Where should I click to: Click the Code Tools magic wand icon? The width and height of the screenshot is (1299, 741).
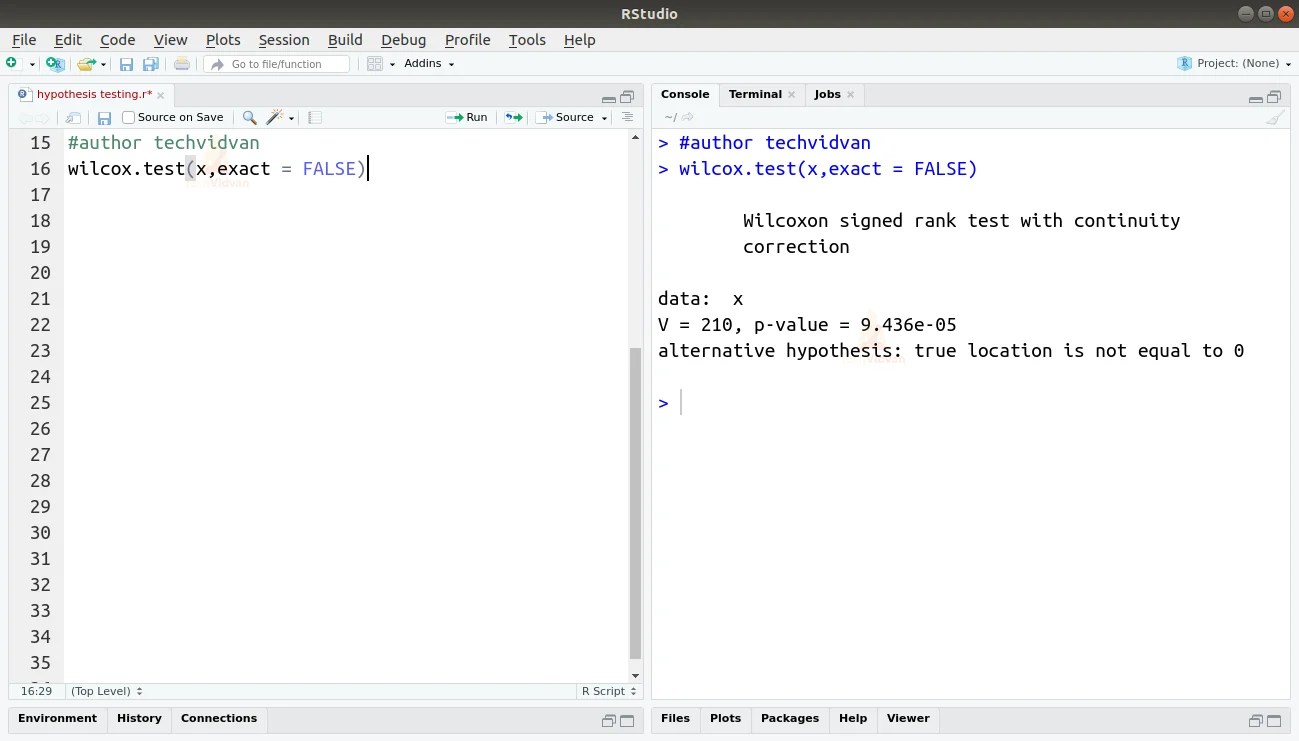274,117
